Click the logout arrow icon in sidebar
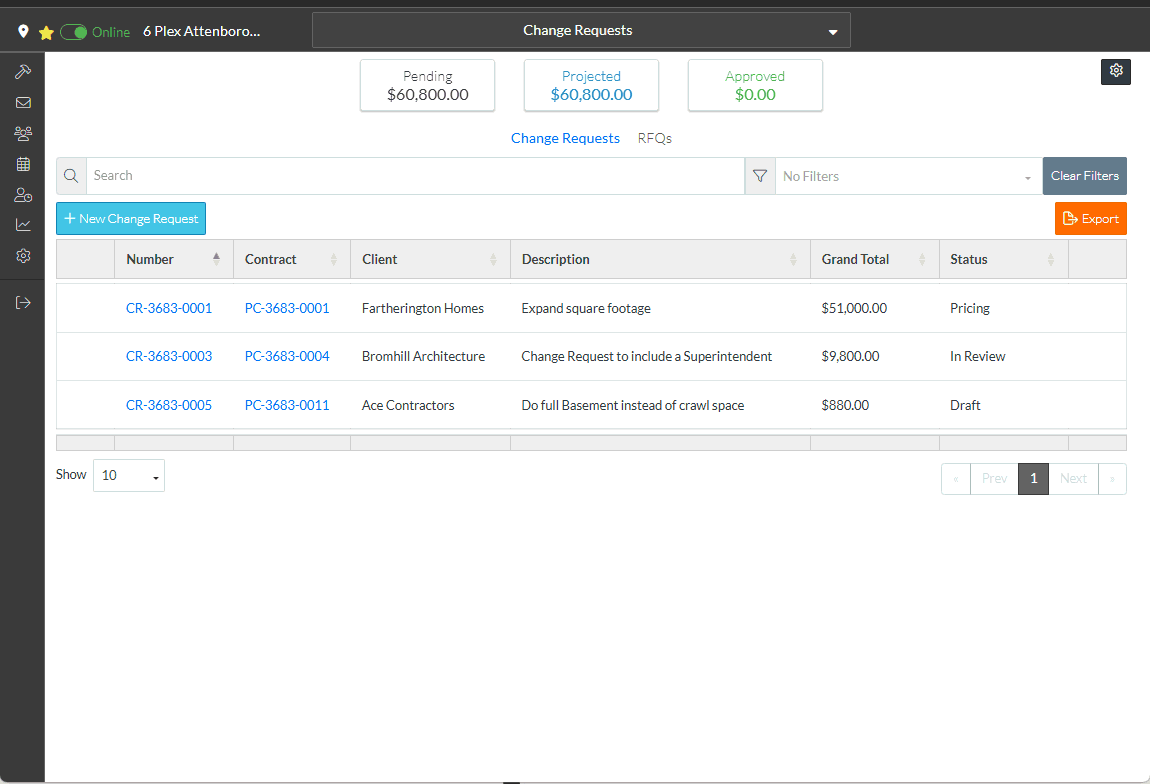 [x=23, y=303]
